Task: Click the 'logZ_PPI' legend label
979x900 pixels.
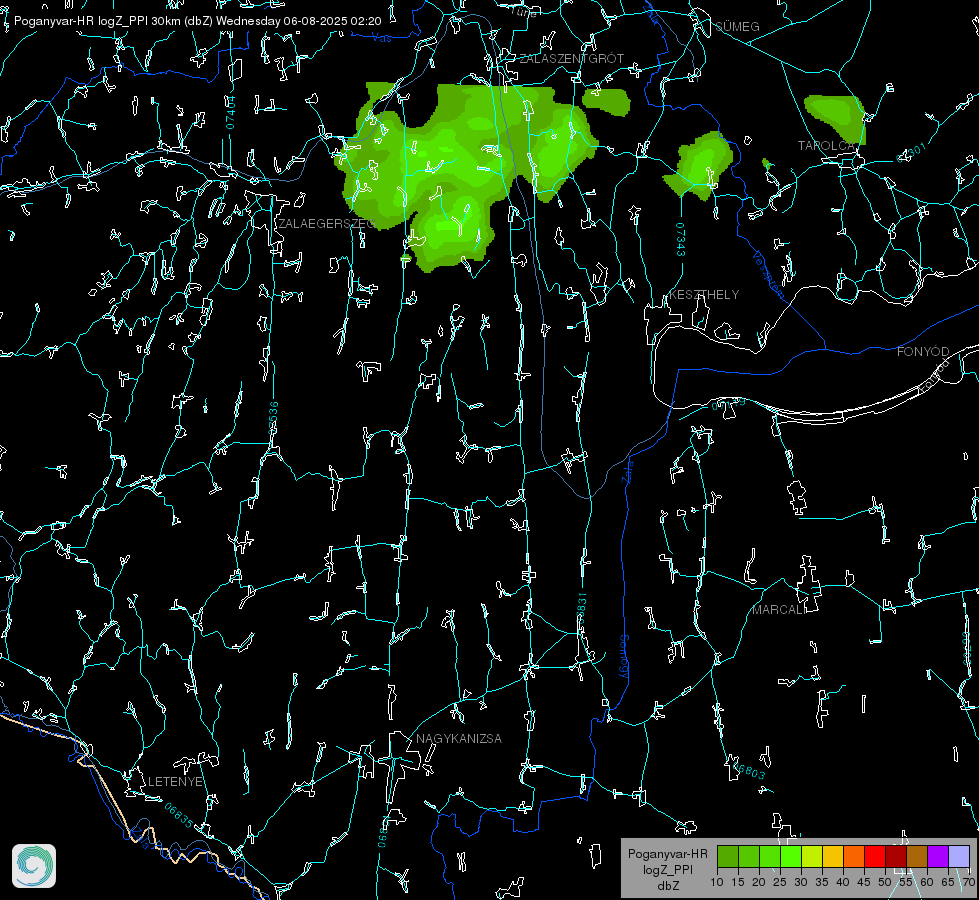Action: click(668, 869)
